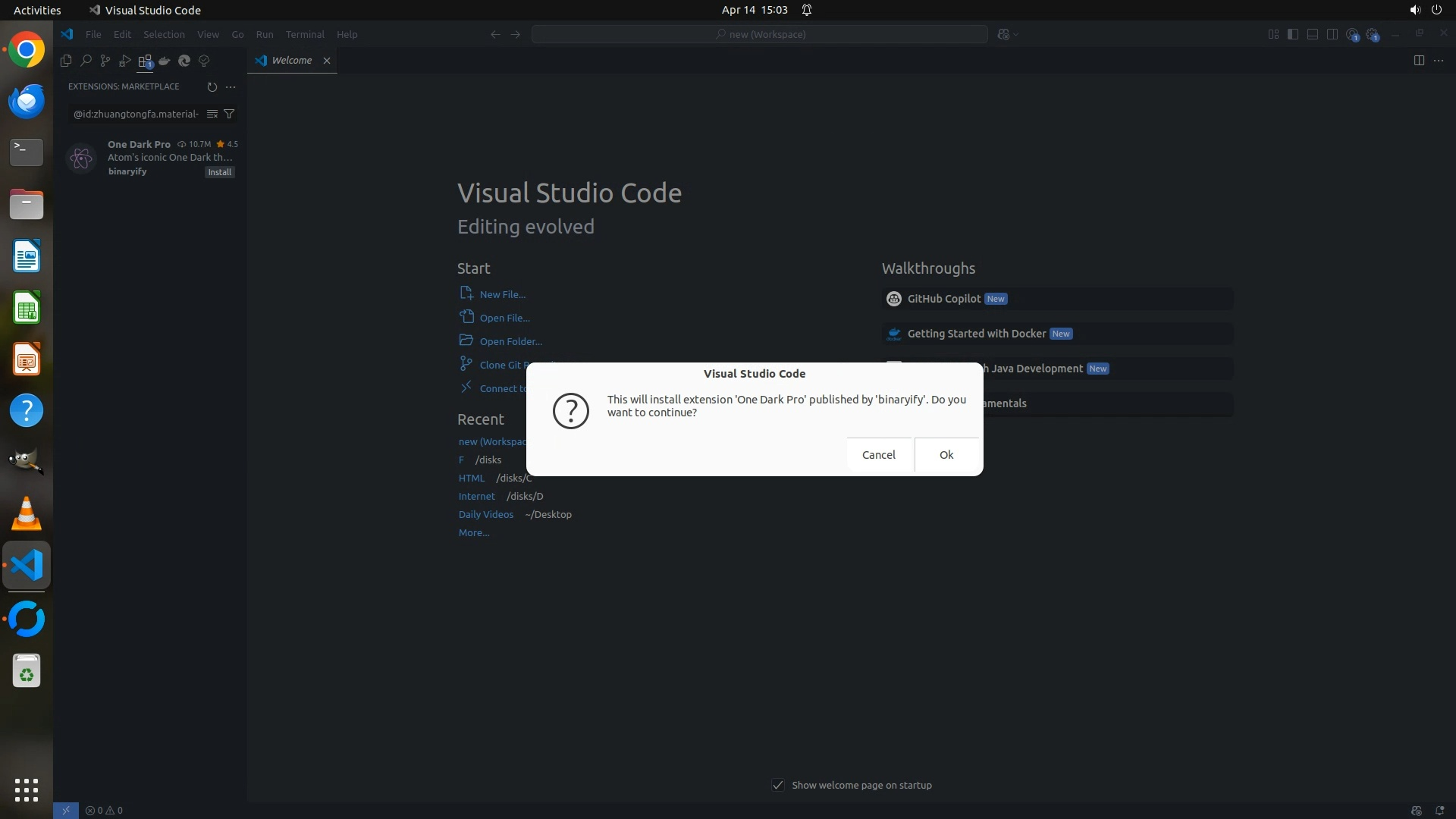Screen dimensions: 1456x819
Task: Open Extensions view More Actions menu
Action: point(231,86)
